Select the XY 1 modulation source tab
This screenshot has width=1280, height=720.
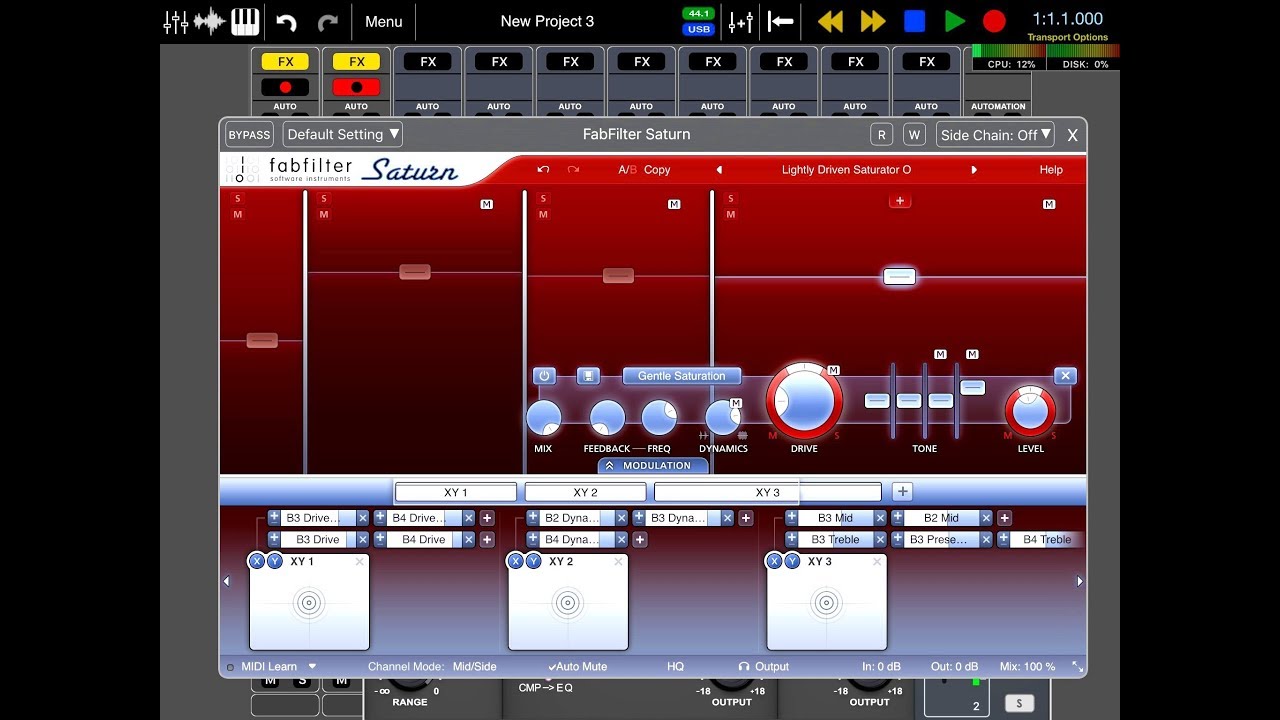click(x=456, y=492)
